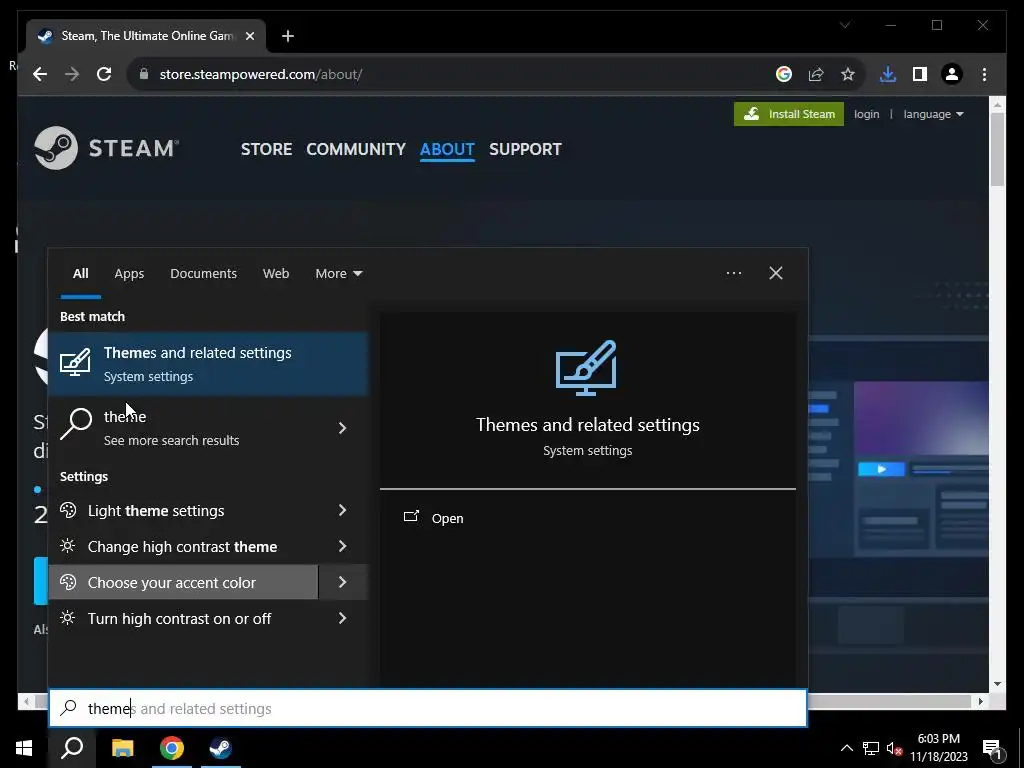Expand arrow next to Light theme settings
1024x768 pixels.
point(342,510)
